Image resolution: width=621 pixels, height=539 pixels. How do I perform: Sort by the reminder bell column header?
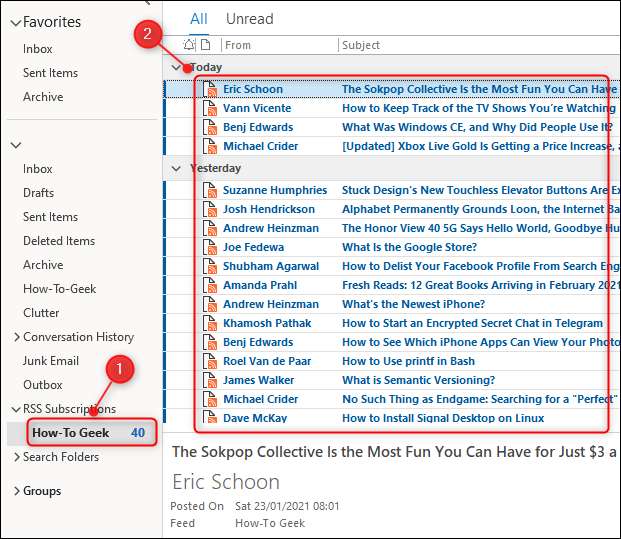tap(190, 45)
